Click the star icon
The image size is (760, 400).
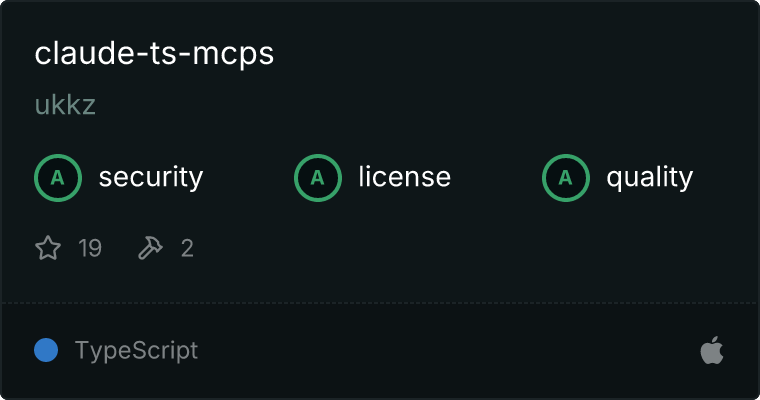point(48,248)
